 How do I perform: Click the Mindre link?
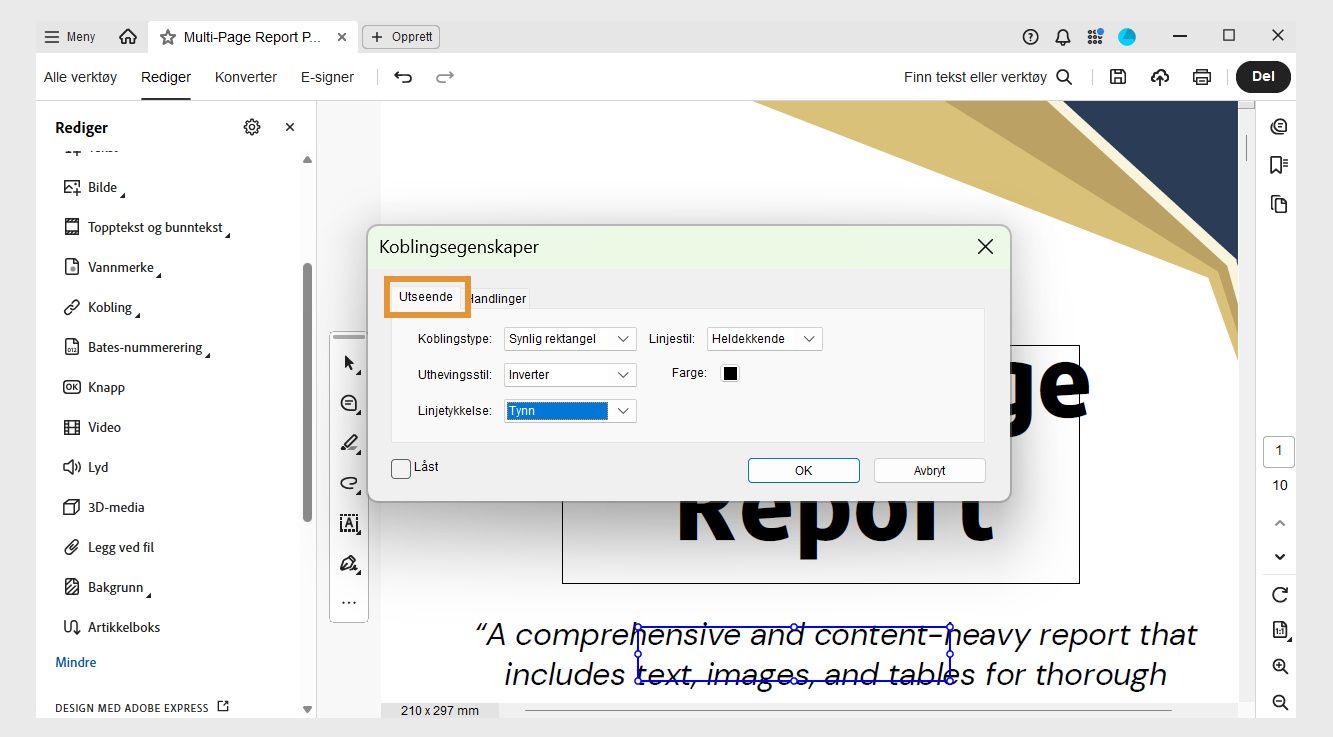click(x=76, y=662)
